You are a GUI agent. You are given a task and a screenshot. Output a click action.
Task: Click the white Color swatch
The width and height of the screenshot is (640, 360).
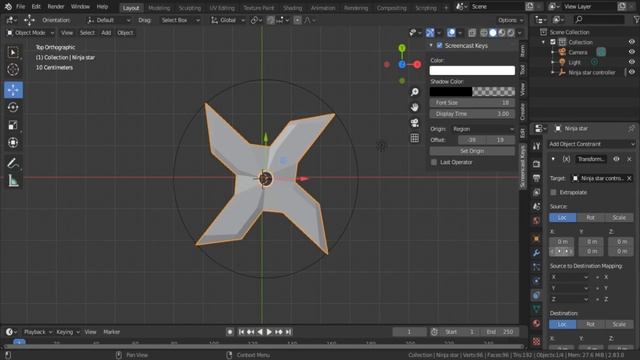[x=472, y=71]
